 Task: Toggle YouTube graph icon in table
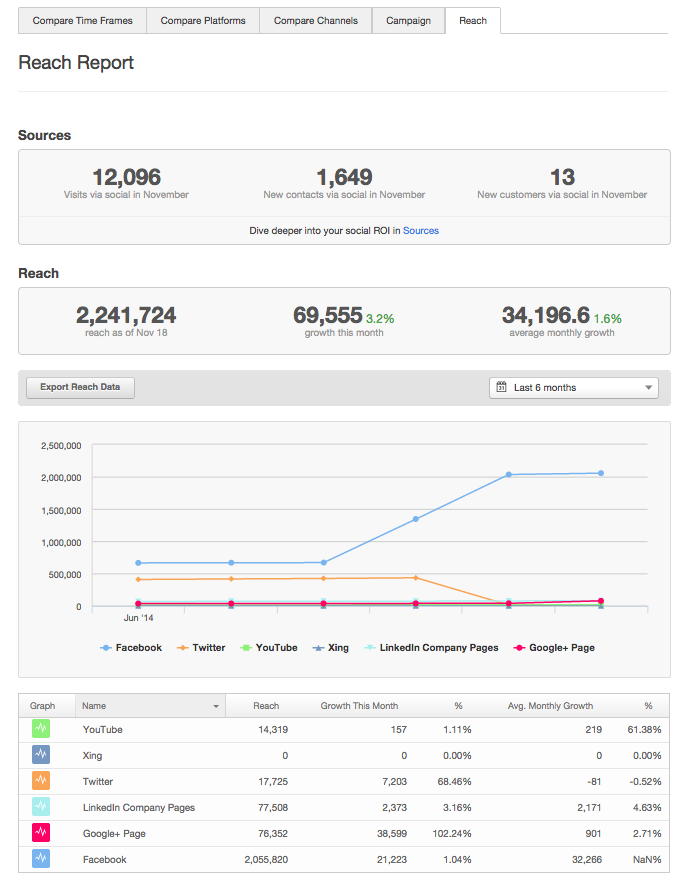tap(41, 729)
